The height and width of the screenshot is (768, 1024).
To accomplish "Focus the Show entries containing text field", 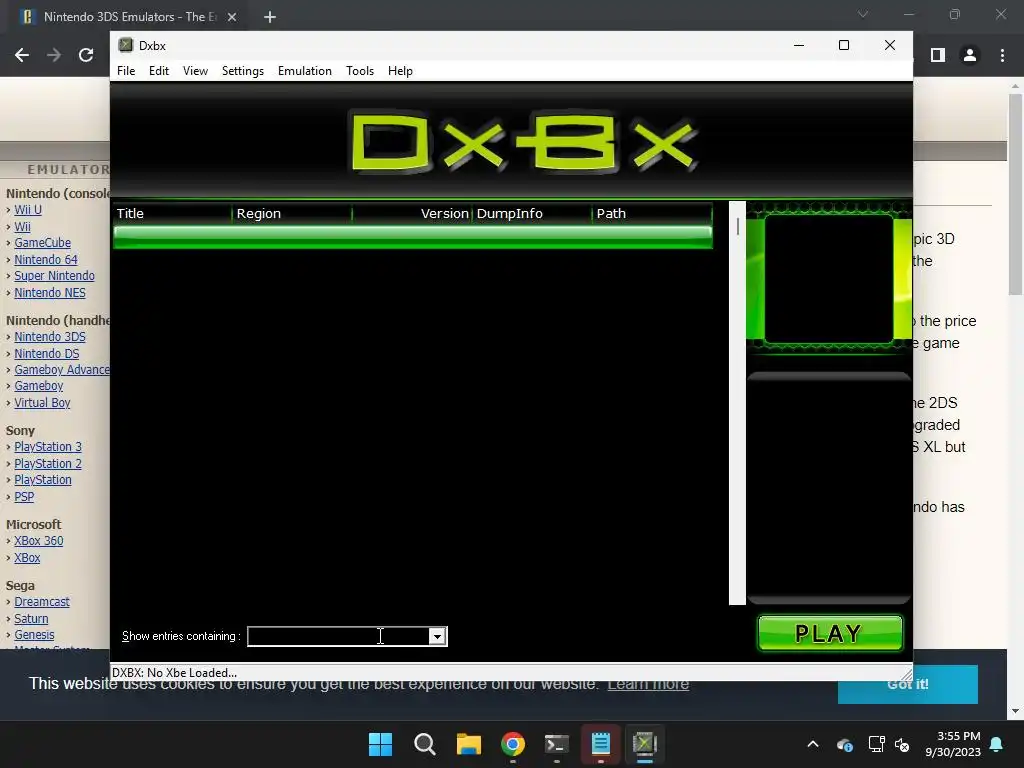I will [338, 636].
